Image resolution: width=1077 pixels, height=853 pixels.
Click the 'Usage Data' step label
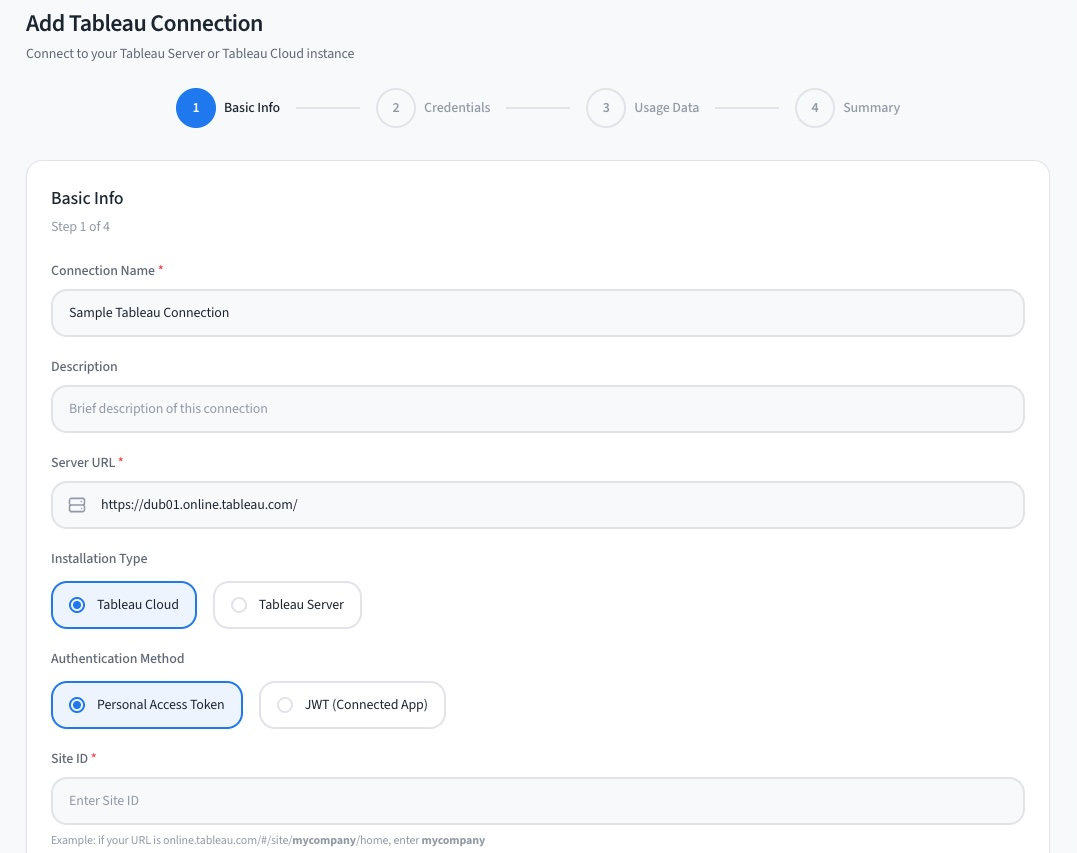666,108
